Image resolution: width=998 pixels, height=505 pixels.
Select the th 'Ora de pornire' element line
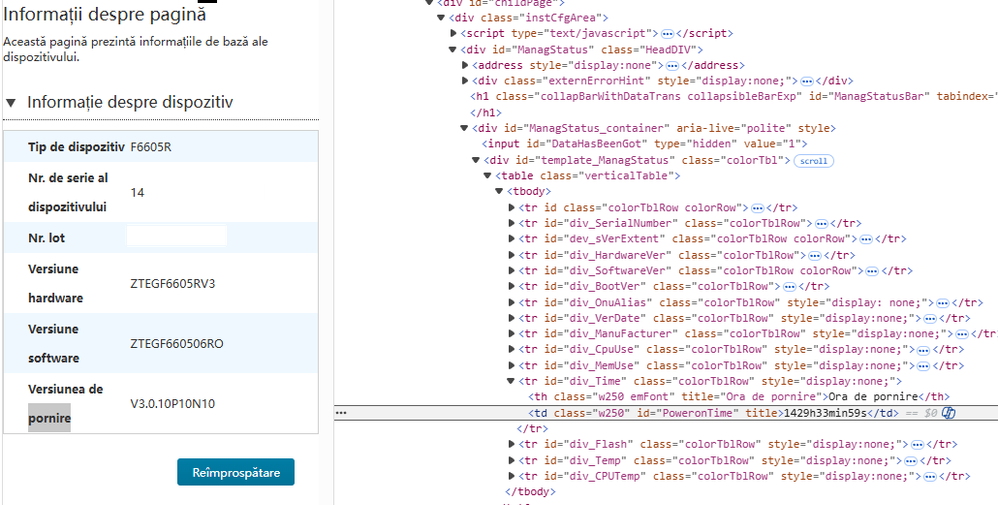[739, 397]
